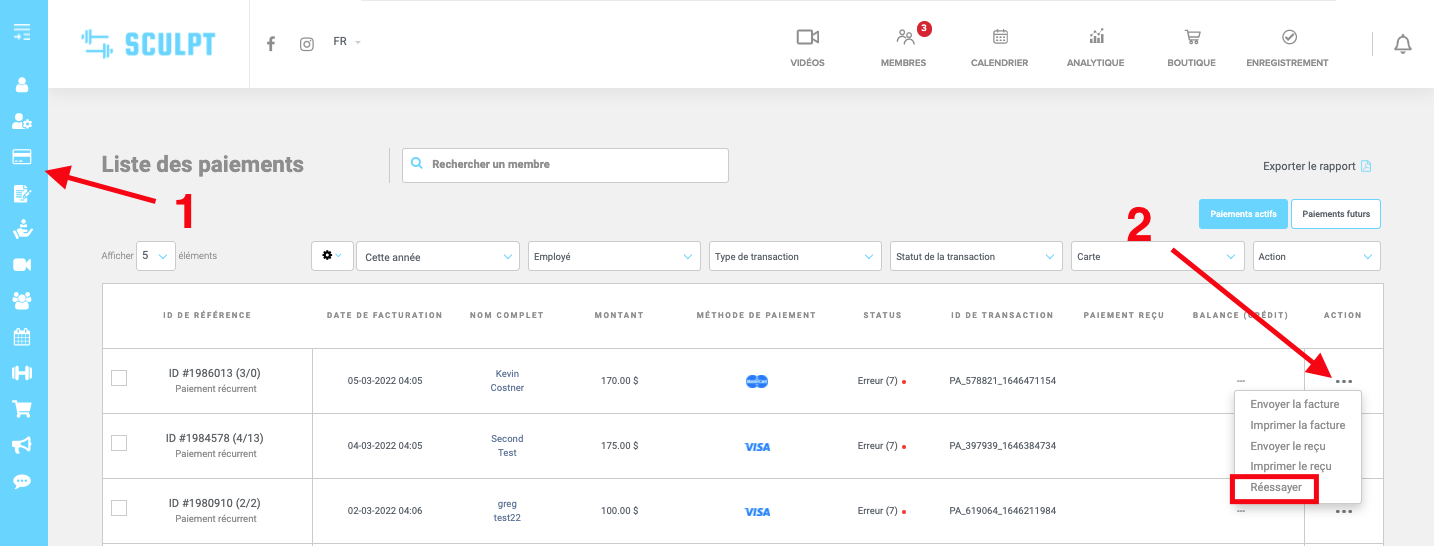1434x546 pixels.
Task: Open the FR language selector
Action: pyautogui.click(x=346, y=42)
